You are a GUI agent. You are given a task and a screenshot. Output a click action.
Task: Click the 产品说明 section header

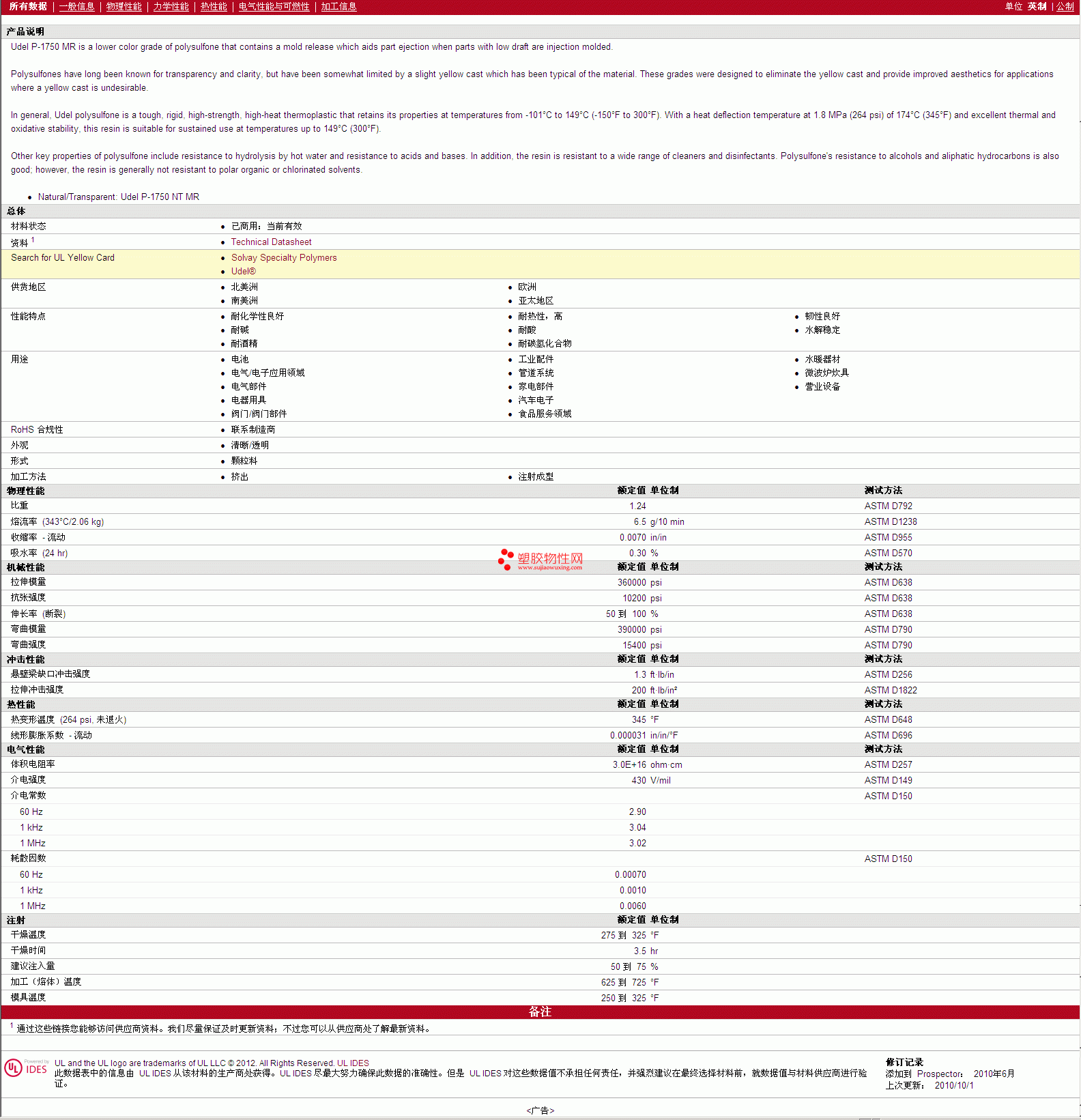click(x=25, y=32)
